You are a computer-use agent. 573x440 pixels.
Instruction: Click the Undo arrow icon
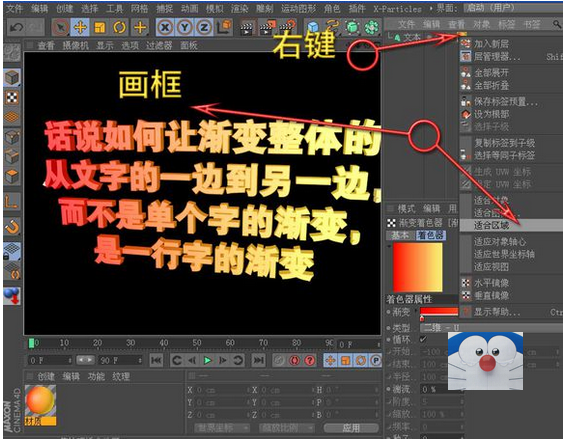pyautogui.click(x=16, y=28)
